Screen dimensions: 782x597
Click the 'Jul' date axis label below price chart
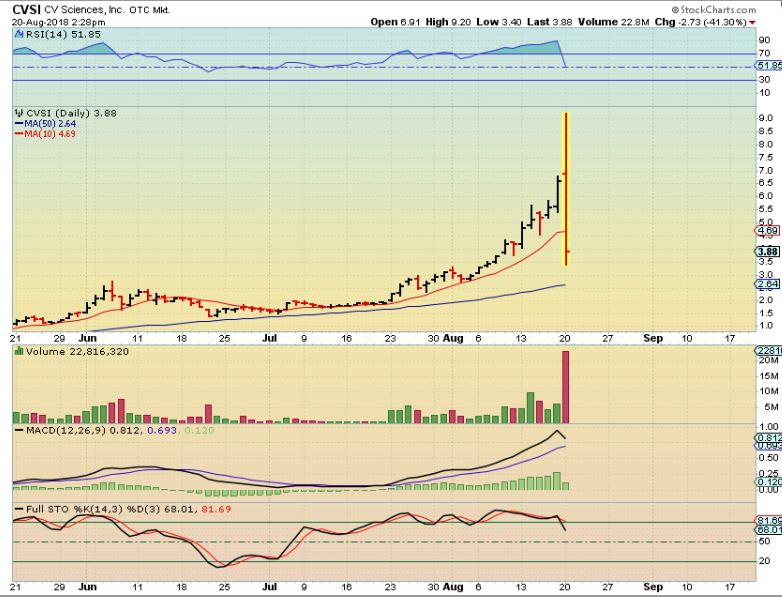coord(270,338)
